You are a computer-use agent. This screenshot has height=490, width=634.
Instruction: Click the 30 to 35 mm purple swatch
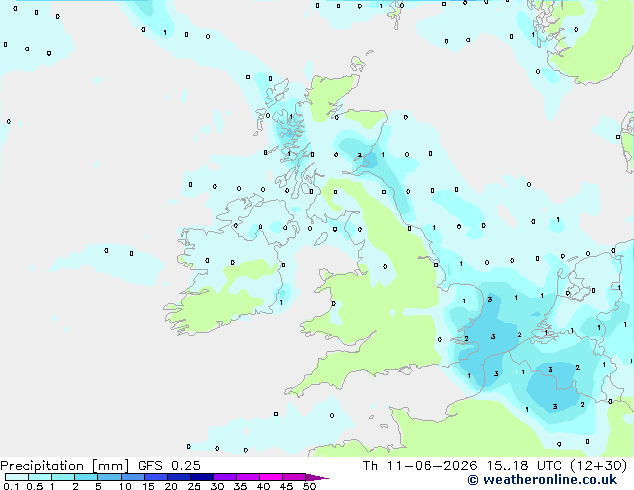224,477
